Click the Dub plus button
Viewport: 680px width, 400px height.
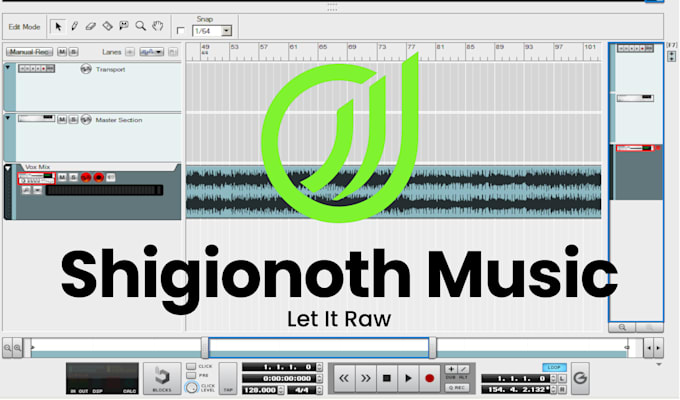pos(451,369)
